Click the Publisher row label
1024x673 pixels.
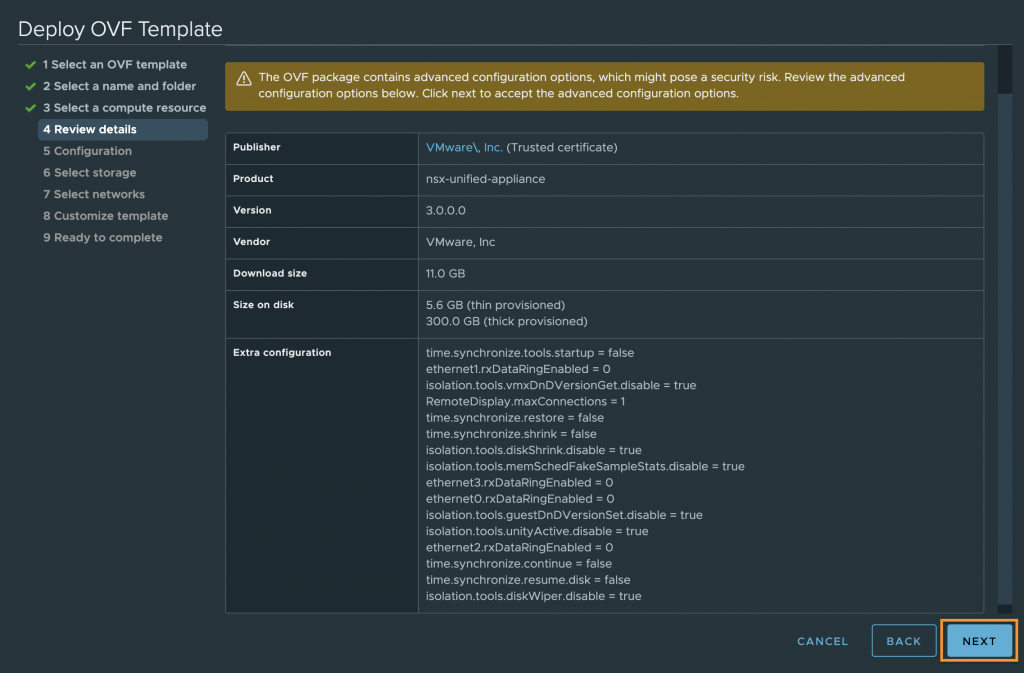point(257,147)
